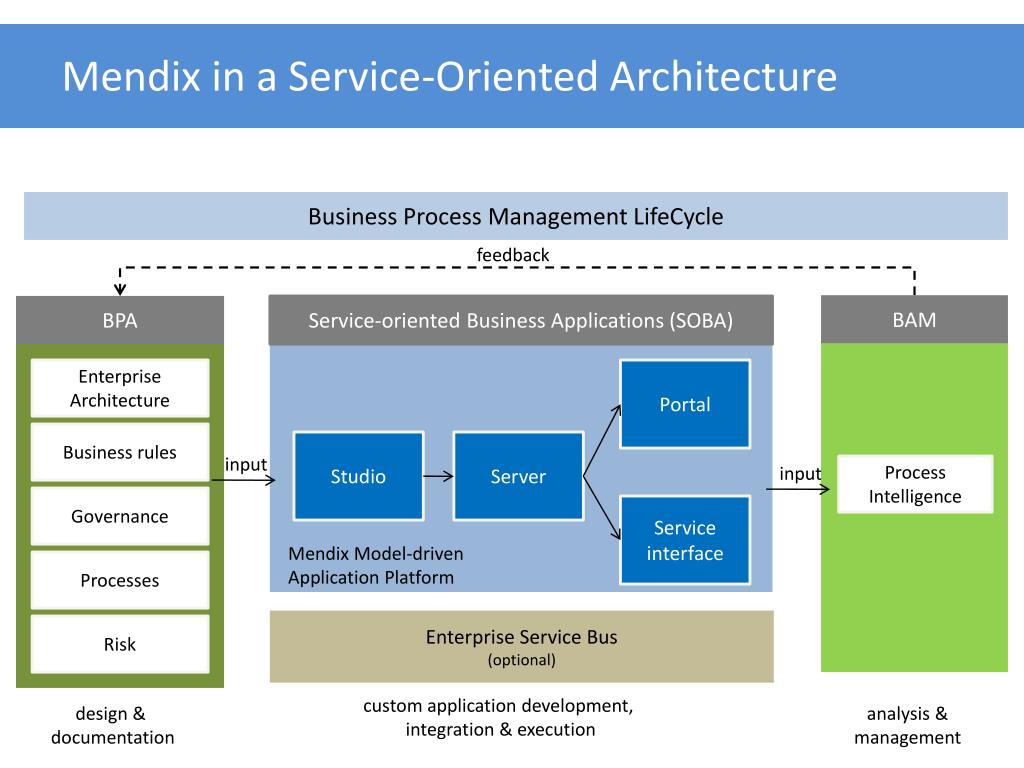Select the Service-oriented Business Applications (SOBA) header
The width and height of the screenshot is (1024, 768).
coord(520,320)
